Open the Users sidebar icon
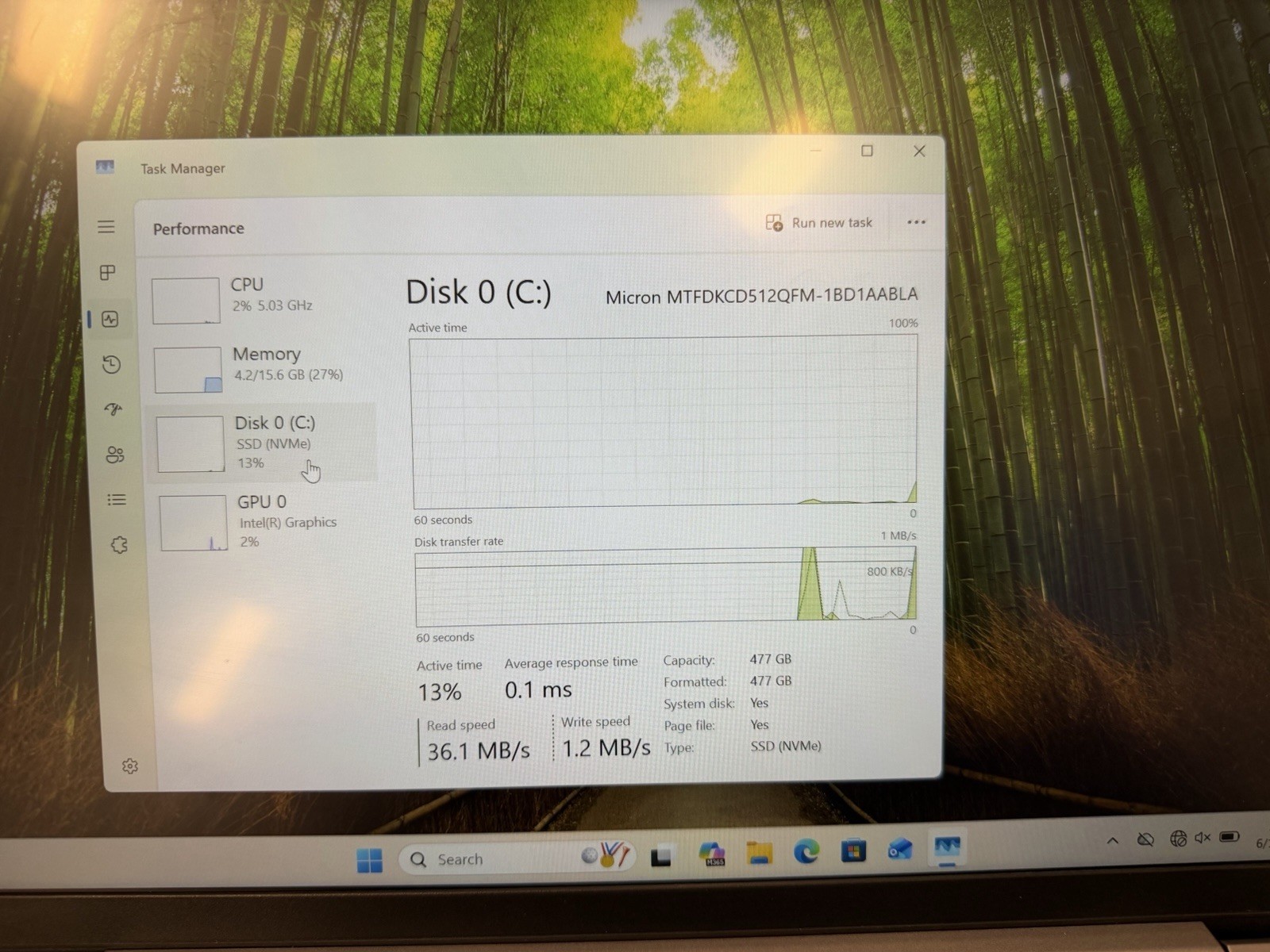This screenshot has height=952, width=1270. [115, 455]
